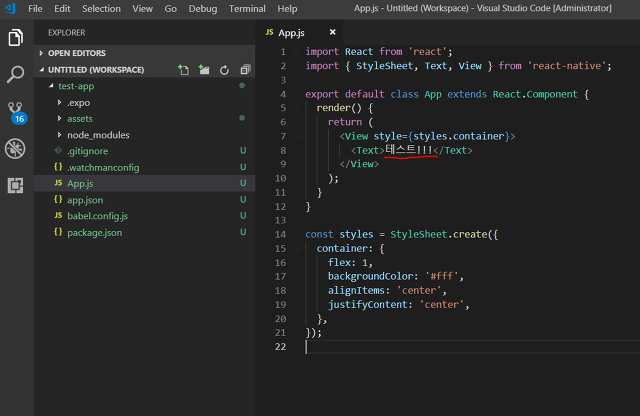This screenshot has height=416, width=640.
Task: Open the File menu
Action: click(35, 9)
